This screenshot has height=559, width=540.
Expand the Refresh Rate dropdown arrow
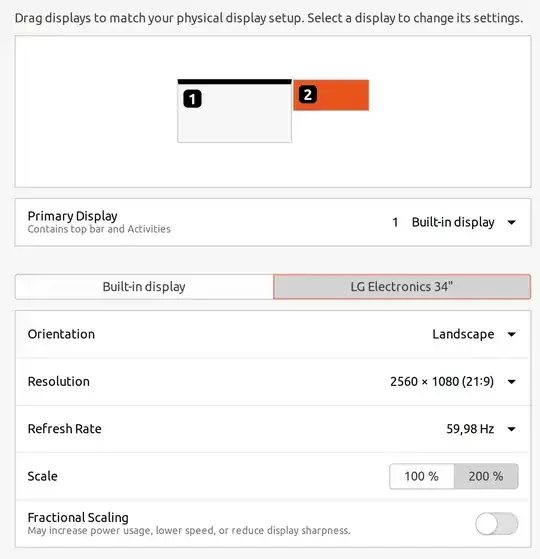point(511,429)
